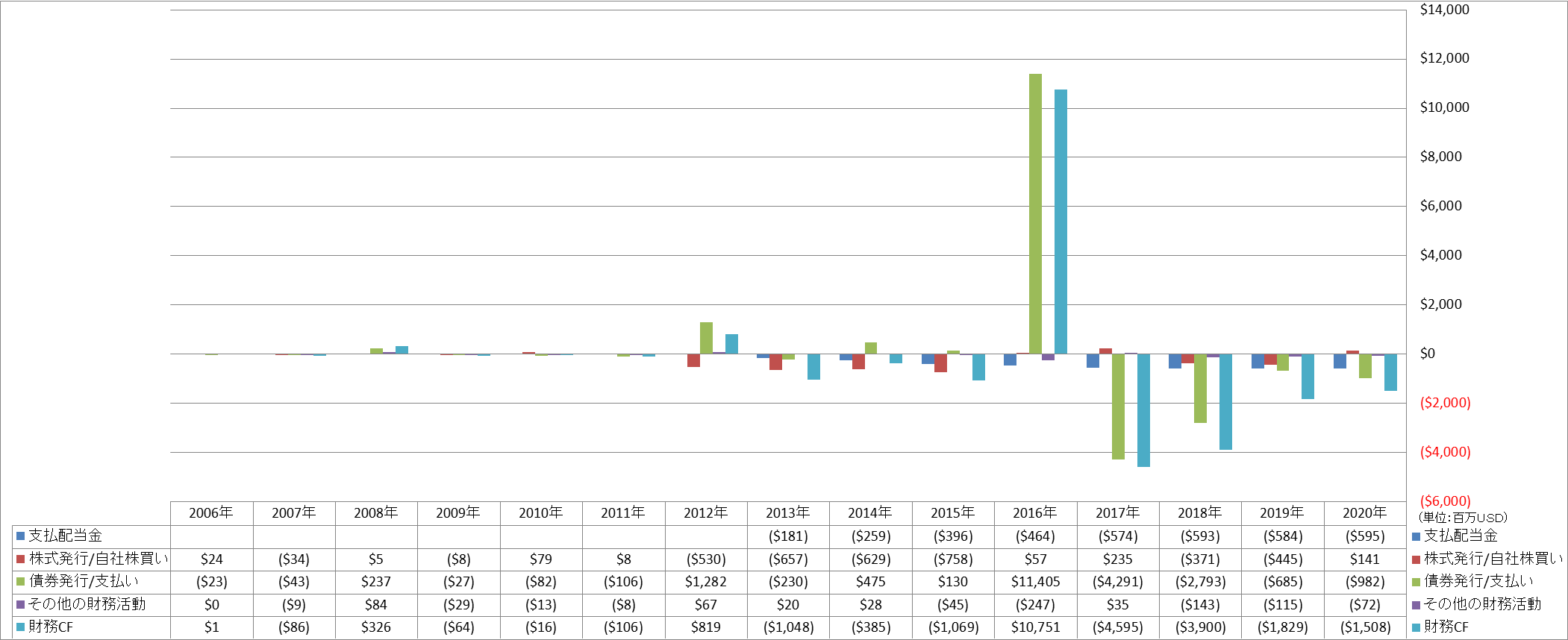1568x640 pixels.
Task: Select the ($530) table cell
Action: 706,559
